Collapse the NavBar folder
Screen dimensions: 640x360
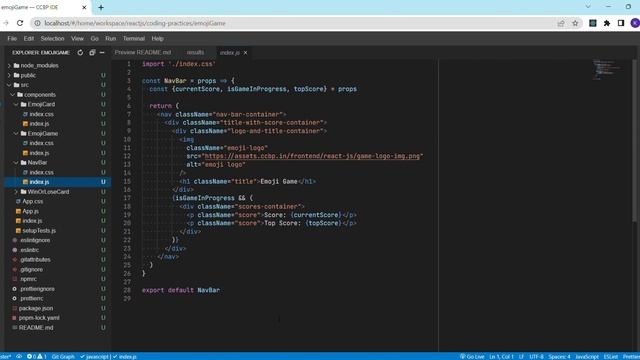point(37,162)
